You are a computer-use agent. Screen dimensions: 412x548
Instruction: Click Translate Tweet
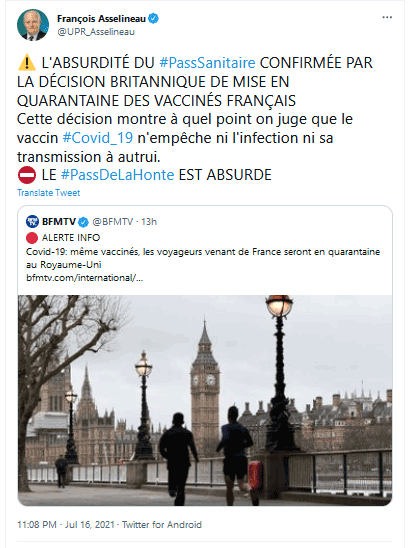click(49, 193)
